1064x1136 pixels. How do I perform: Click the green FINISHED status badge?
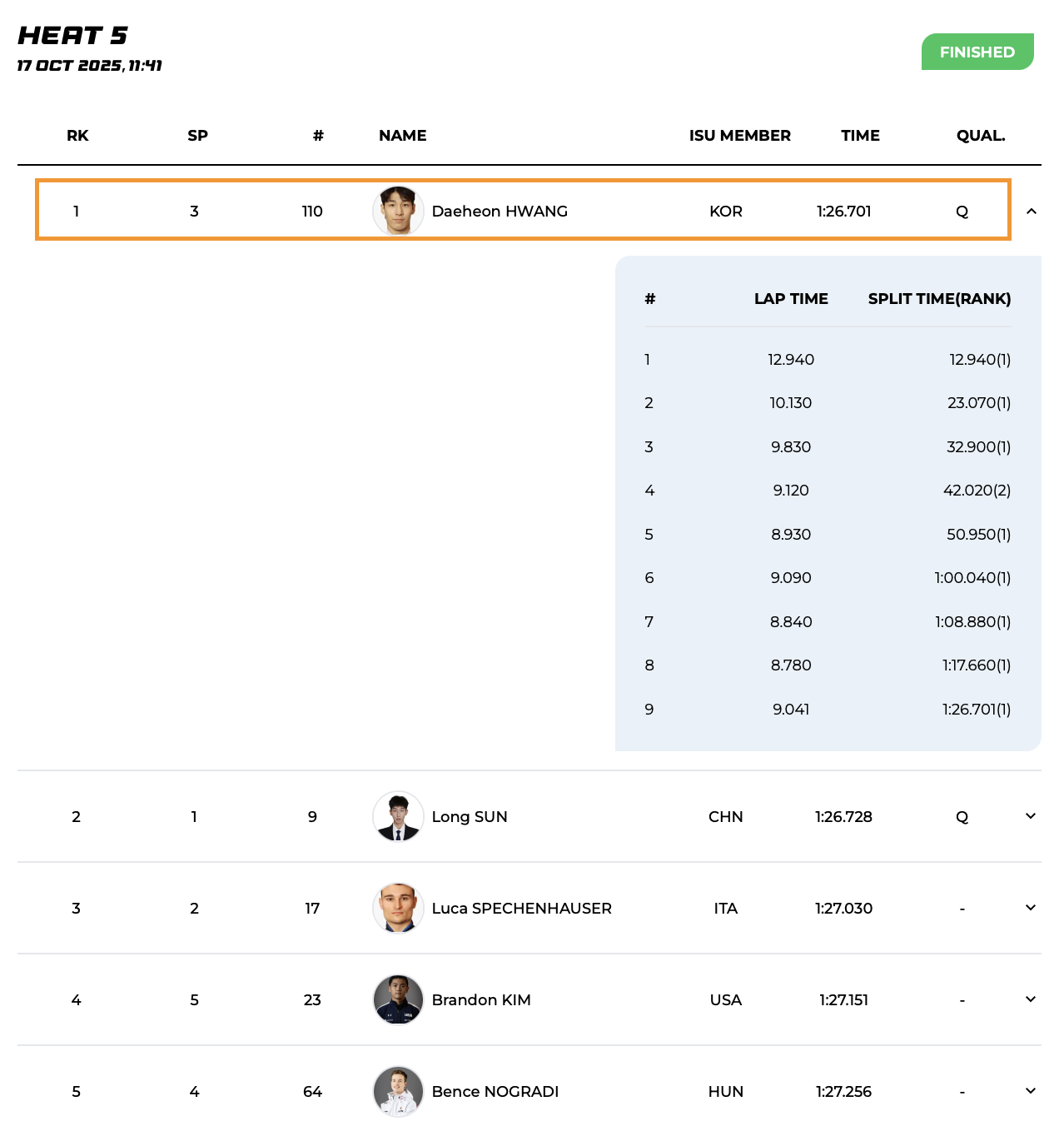point(977,52)
